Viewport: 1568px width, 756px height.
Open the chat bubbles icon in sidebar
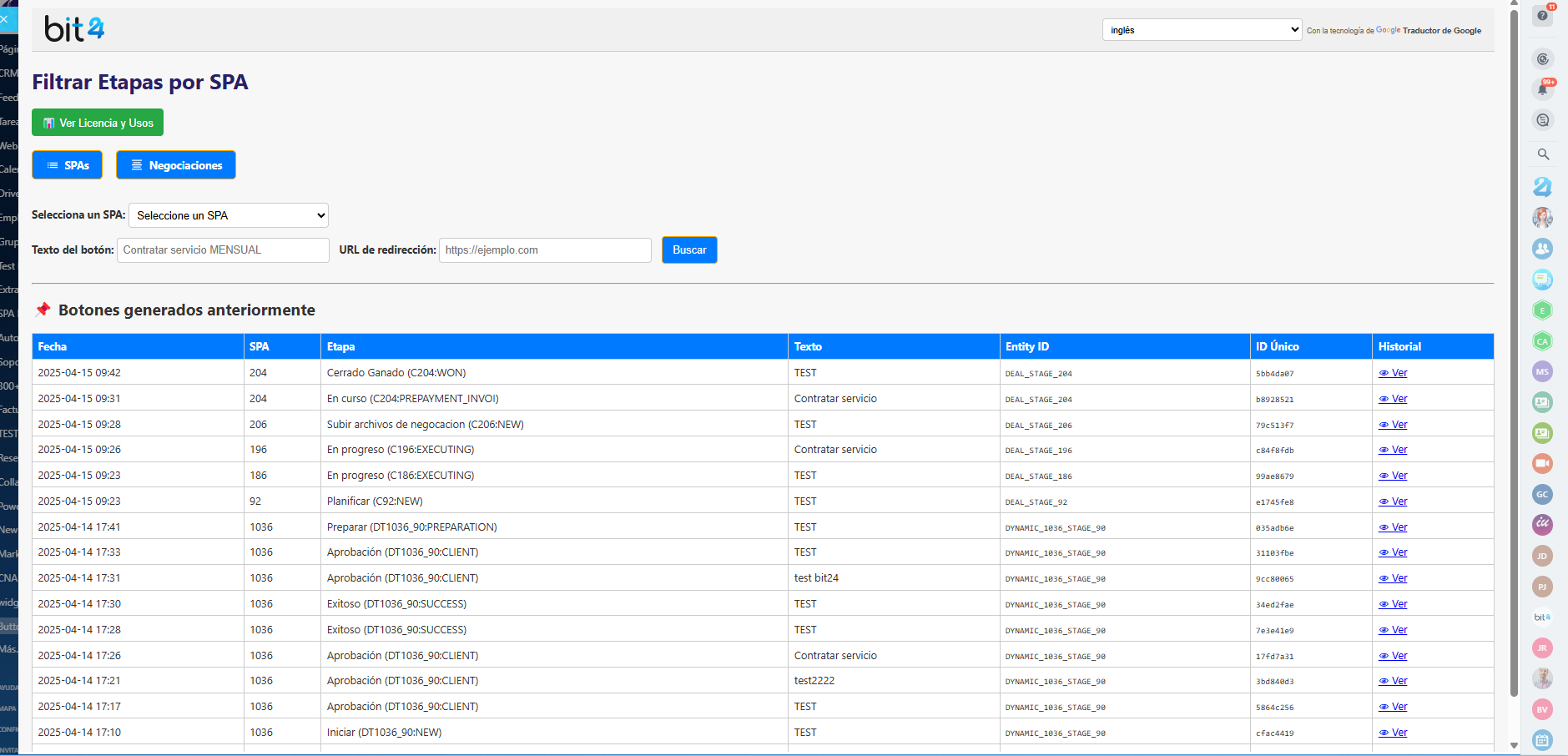1542,280
